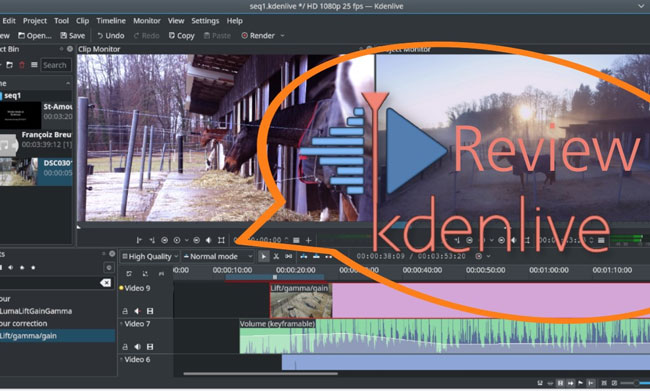
Task: Open the Project Monitor hamburger options
Action: (x=601, y=240)
